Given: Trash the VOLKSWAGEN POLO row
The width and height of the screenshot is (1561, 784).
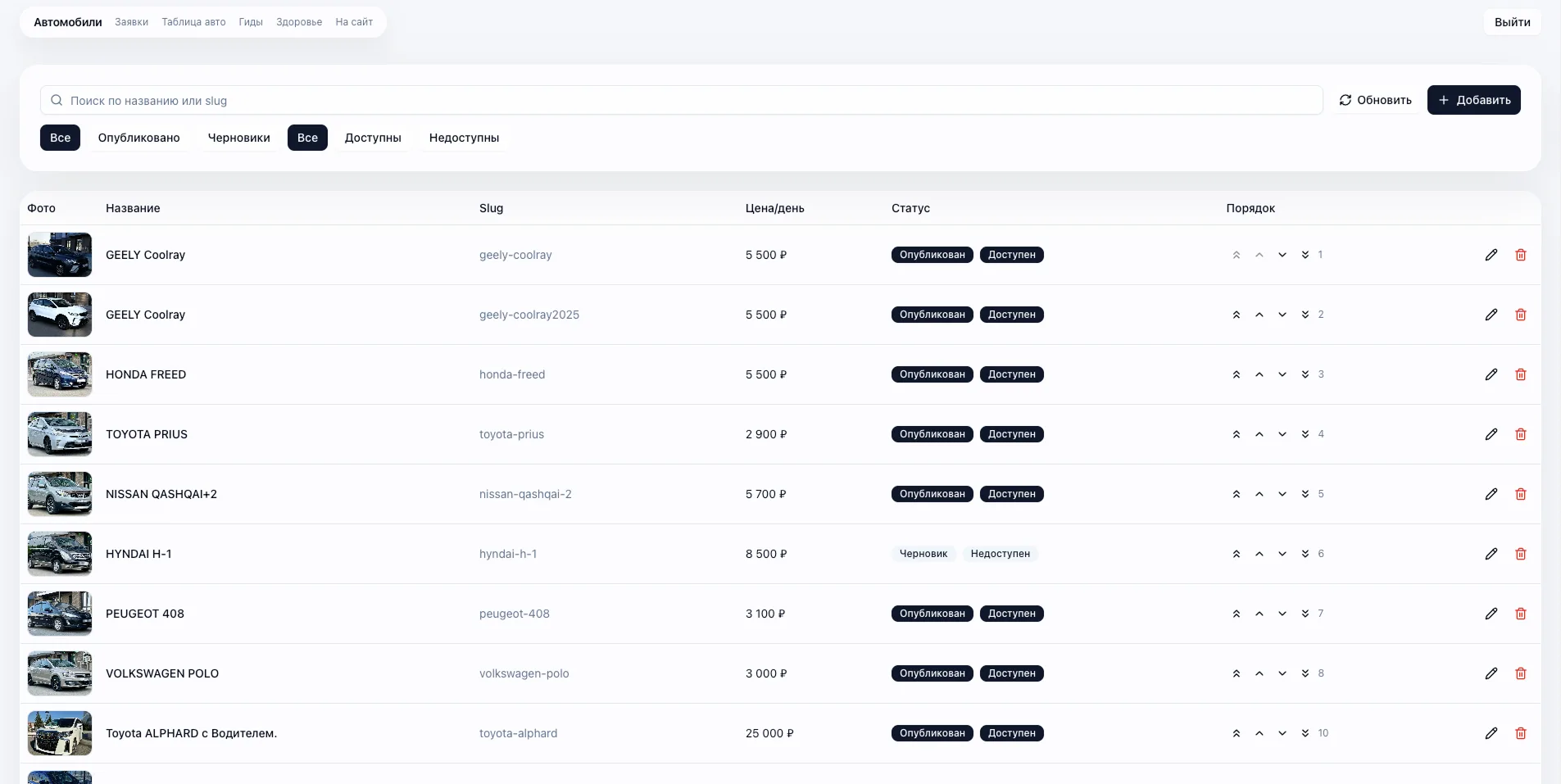Looking at the screenshot, I should click(1521, 673).
